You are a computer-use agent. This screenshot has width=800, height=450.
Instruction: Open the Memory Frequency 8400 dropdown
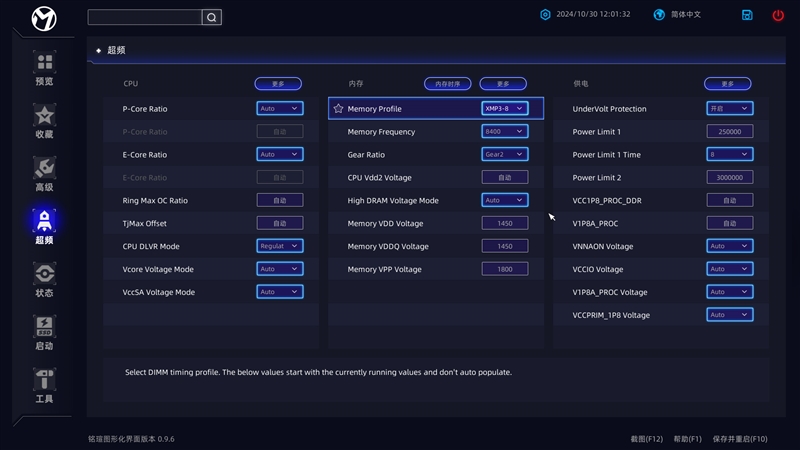[x=504, y=132]
